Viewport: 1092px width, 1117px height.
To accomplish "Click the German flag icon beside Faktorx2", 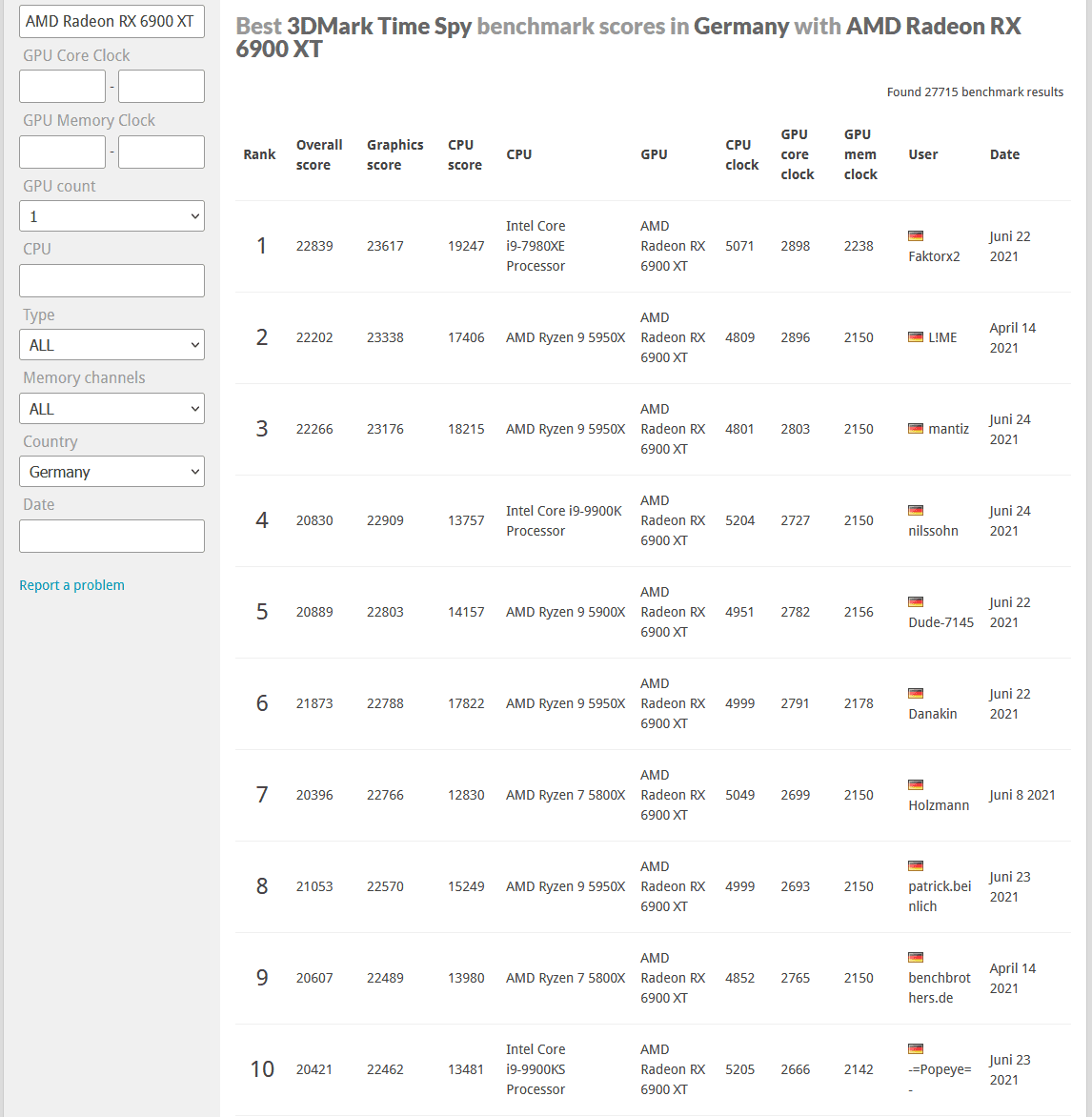I will click(x=916, y=235).
